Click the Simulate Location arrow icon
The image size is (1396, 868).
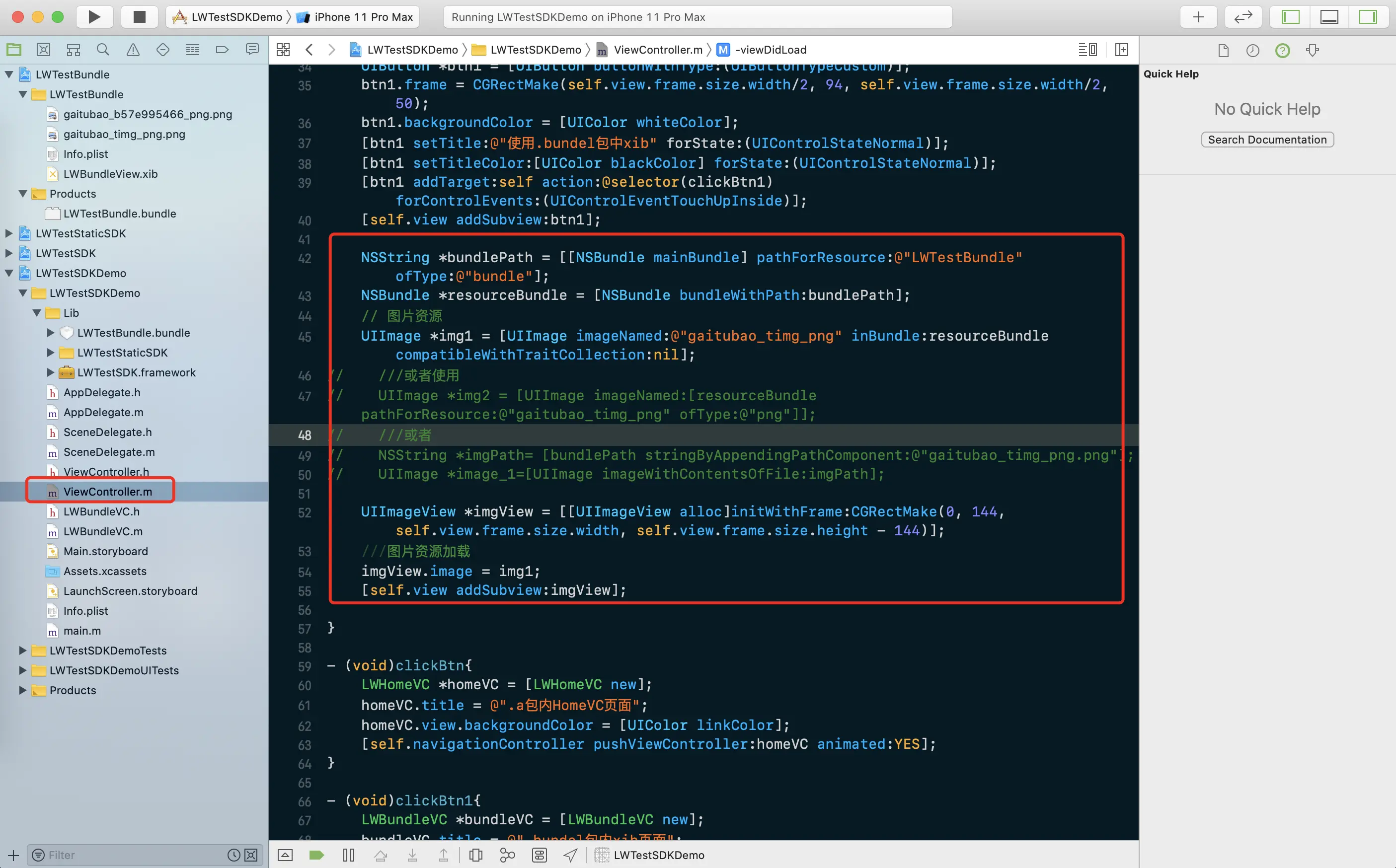[570, 856]
